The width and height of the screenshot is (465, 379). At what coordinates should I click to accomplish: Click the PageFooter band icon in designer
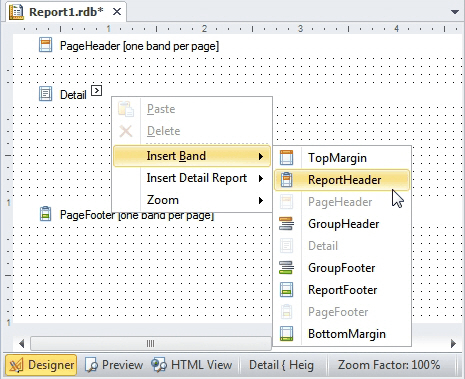[x=45, y=214]
